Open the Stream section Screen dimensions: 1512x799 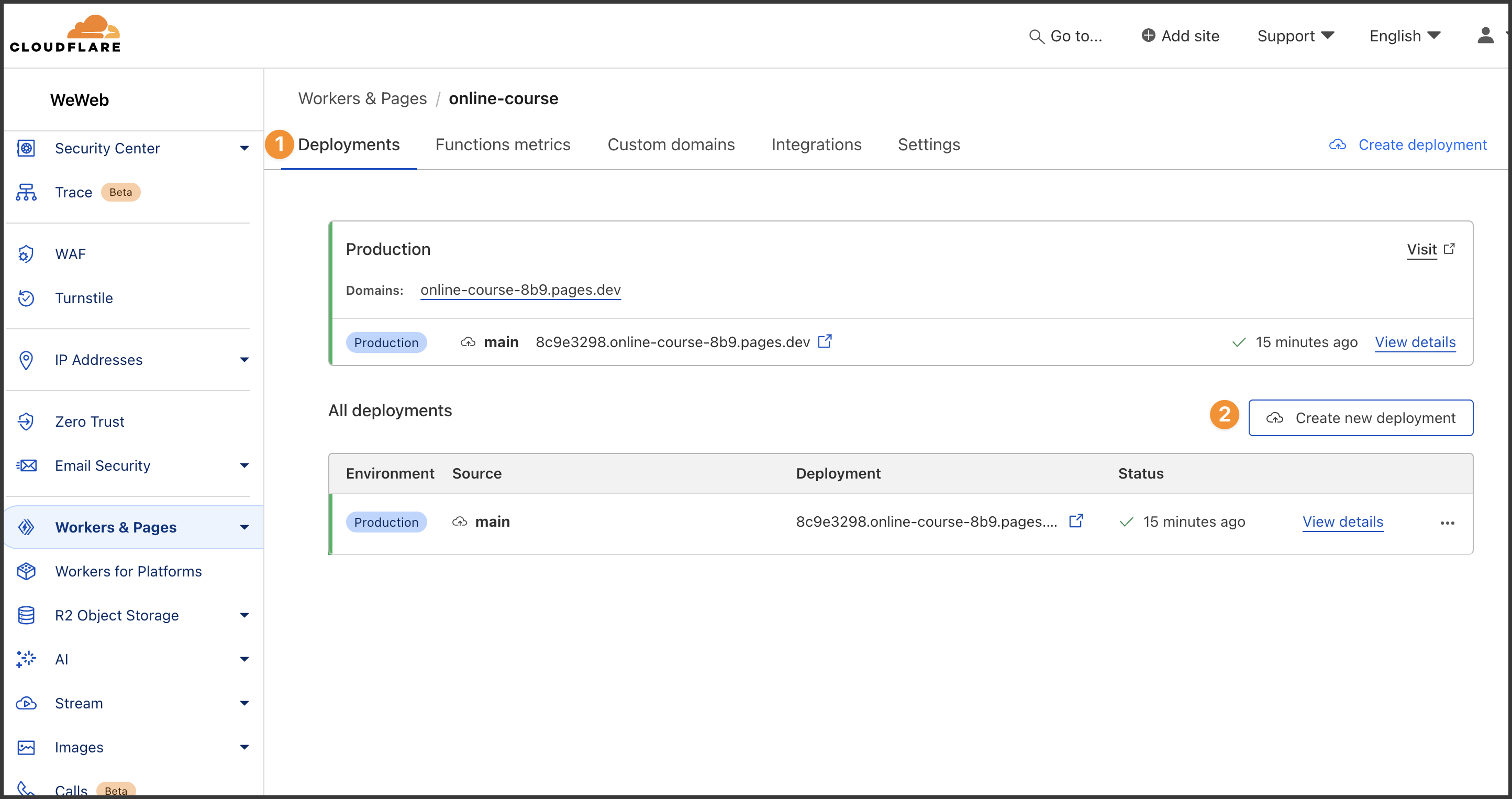[79, 703]
